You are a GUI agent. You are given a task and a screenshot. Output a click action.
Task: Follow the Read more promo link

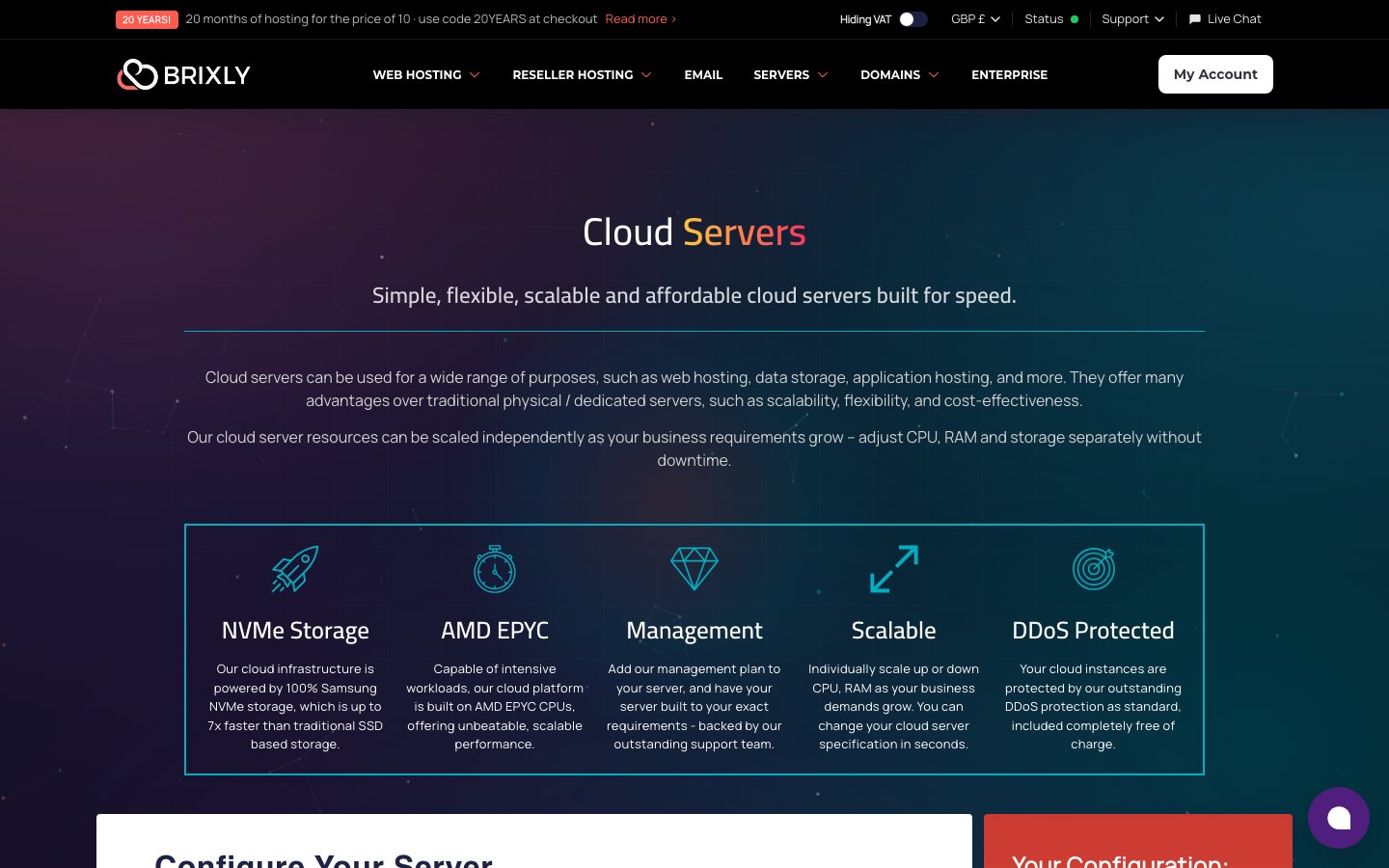click(640, 19)
